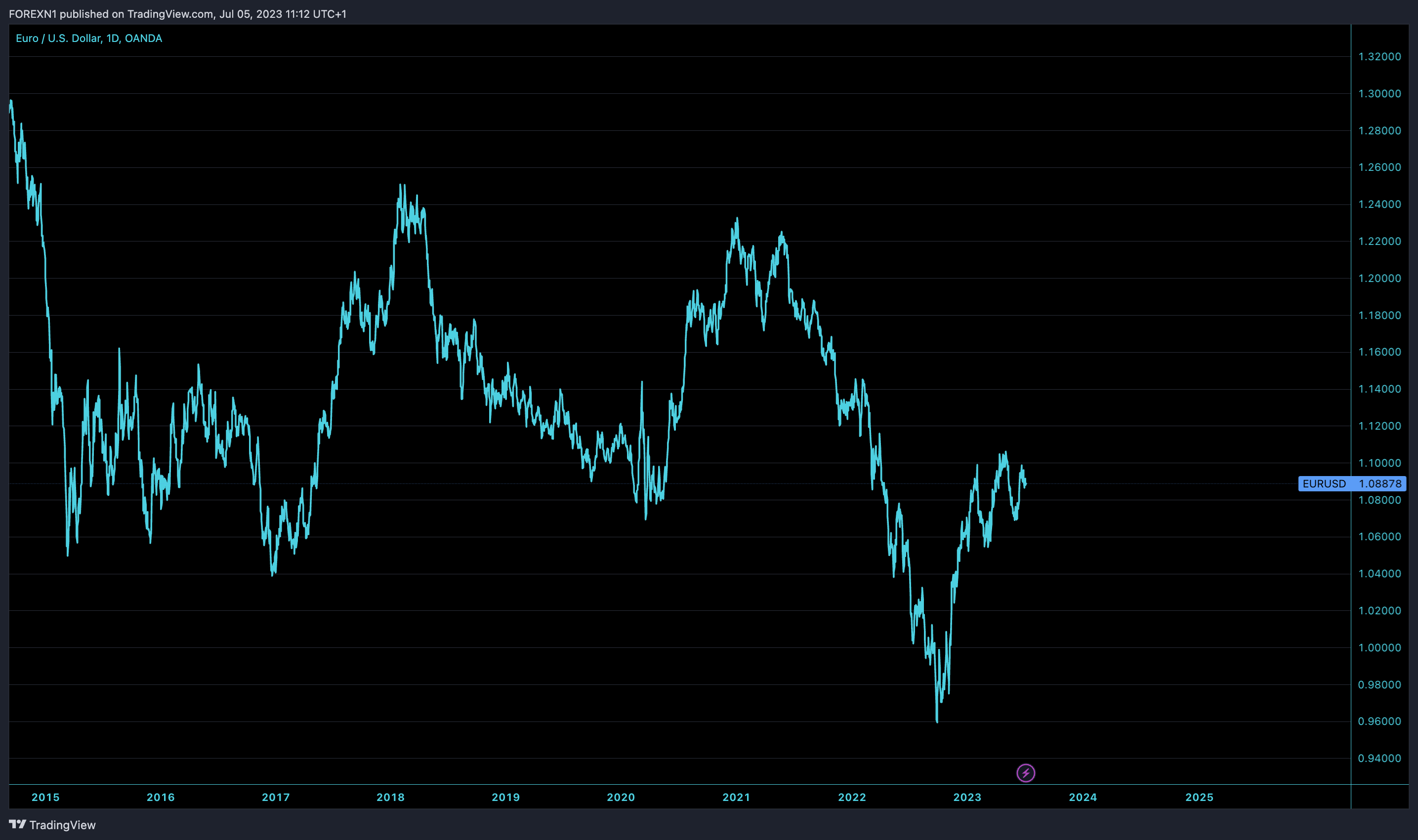The width and height of the screenshot is (1418, 840).
Task: Click the 1.12000 price axis value
Action: [x=1379, y=426]
